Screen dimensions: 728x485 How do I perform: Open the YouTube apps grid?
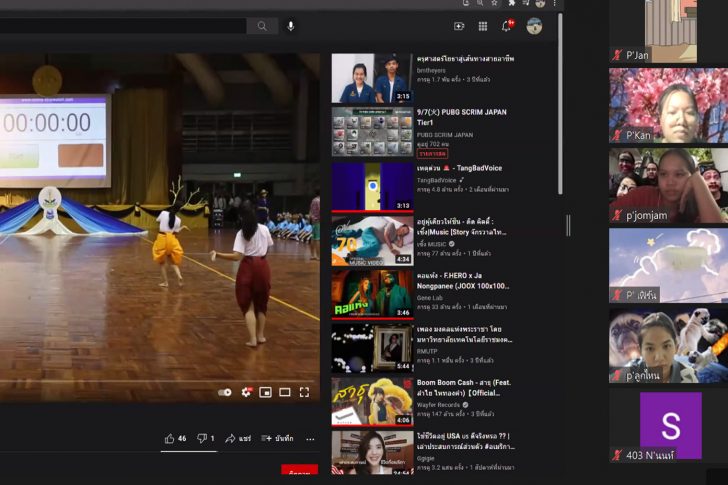[x=483, y=26]
